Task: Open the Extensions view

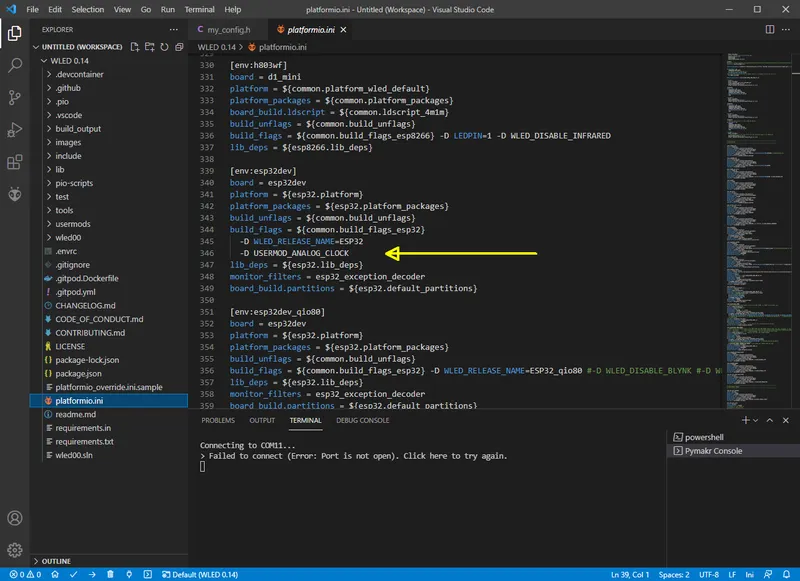Action: [x=15, y=162]
